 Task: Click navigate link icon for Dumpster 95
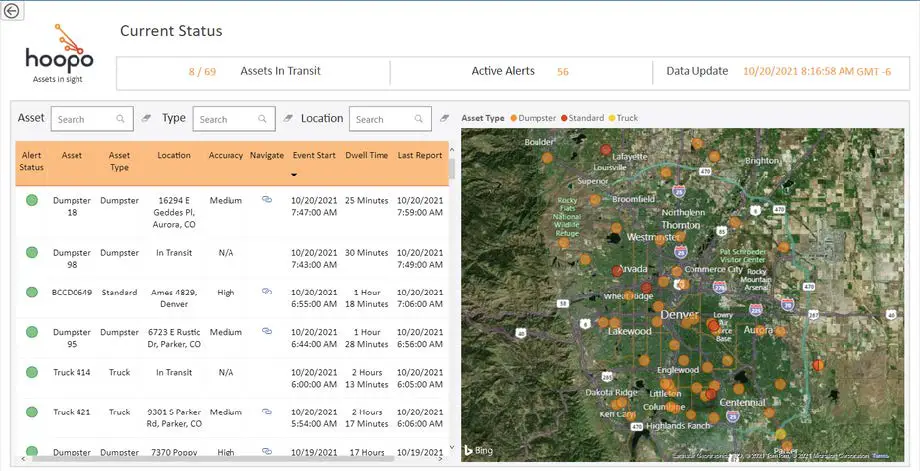pyautogui.click(x=267, y=332)
